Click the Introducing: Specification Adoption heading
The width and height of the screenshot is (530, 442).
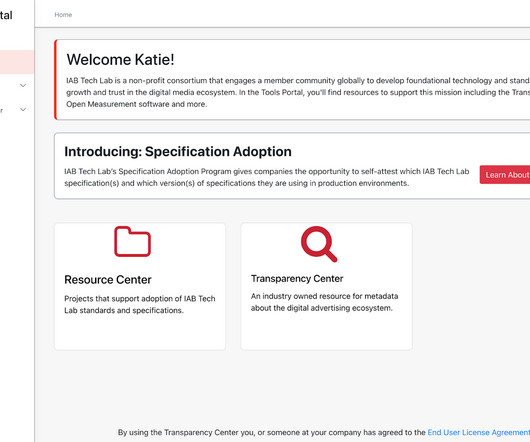[178, 151]
